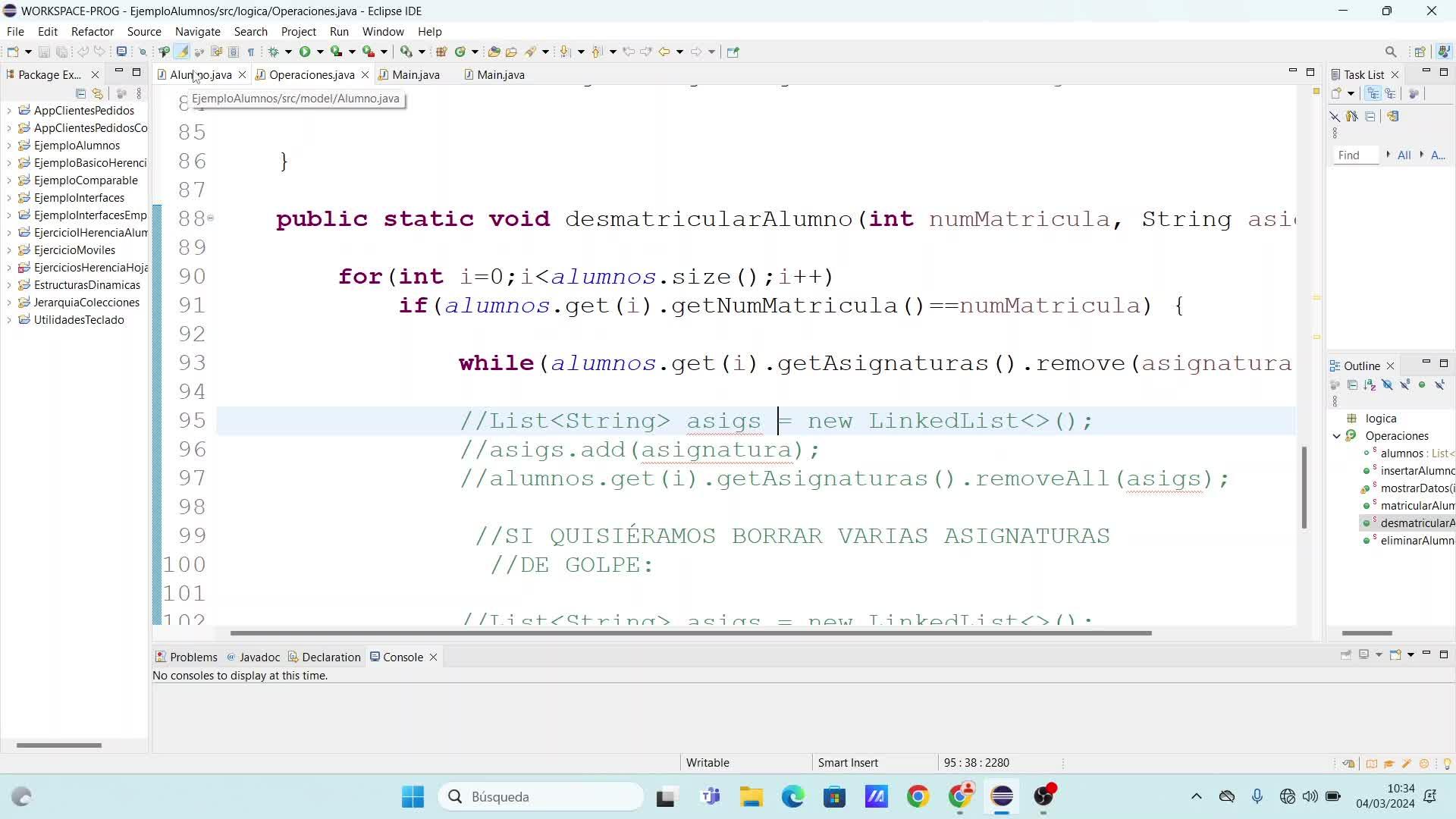Toggle Hide Fields in Outline toolbar

[1387, 385]
